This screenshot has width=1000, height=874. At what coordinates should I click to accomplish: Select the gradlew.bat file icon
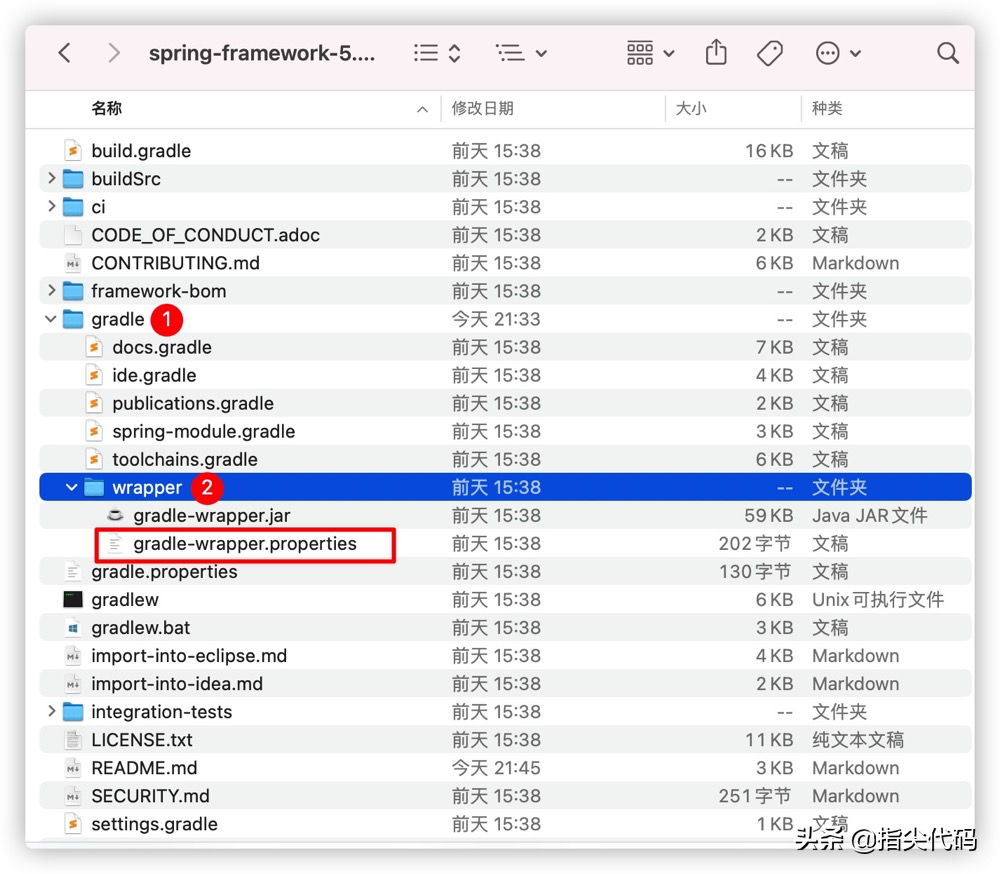tap(73, 628)
